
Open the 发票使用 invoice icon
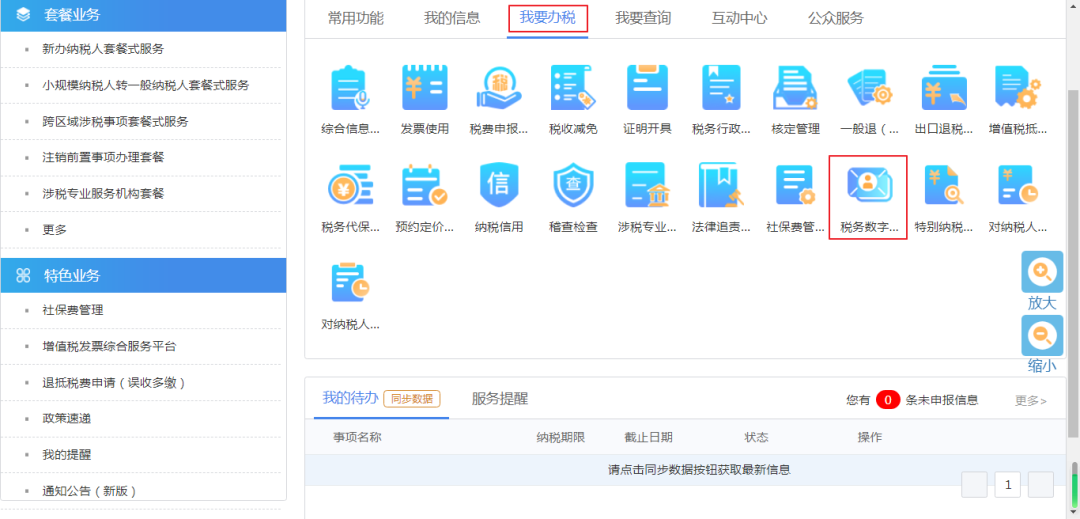point(425,88)
